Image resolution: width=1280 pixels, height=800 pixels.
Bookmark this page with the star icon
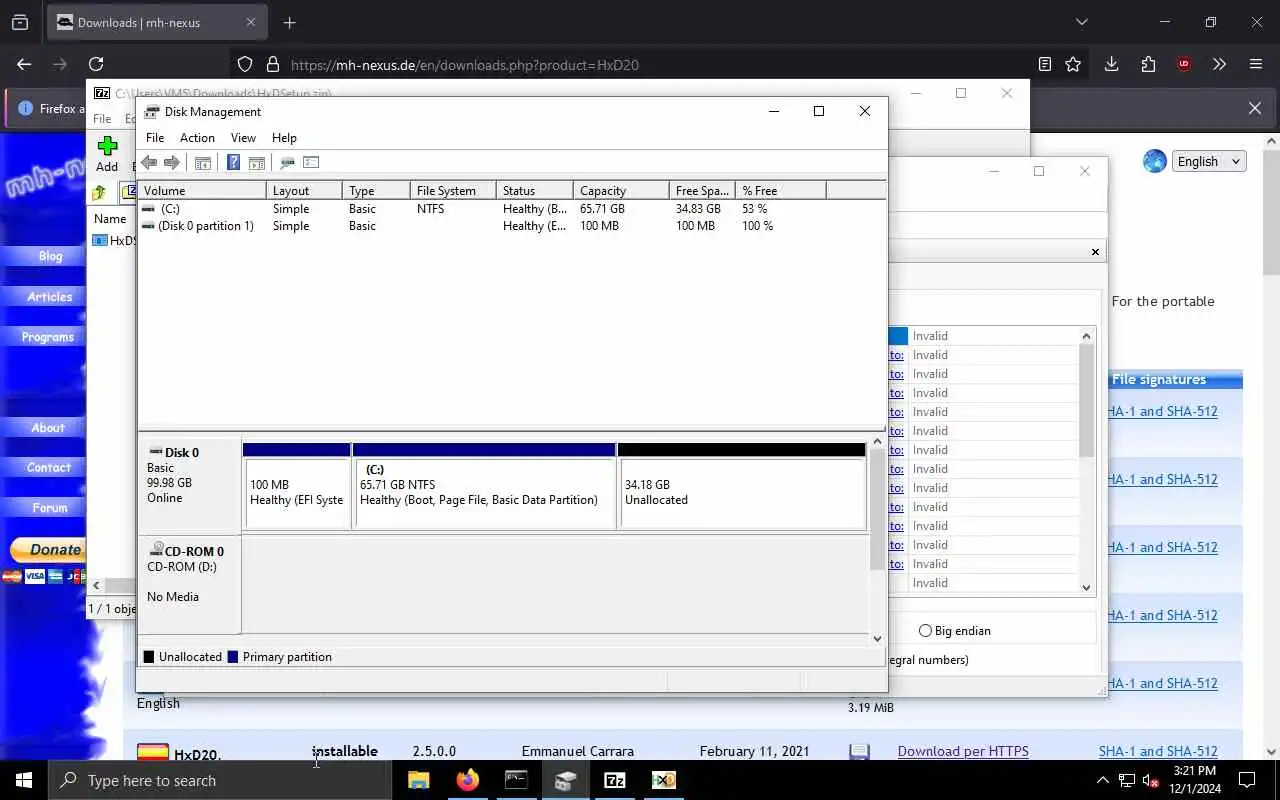(1073, 64)
